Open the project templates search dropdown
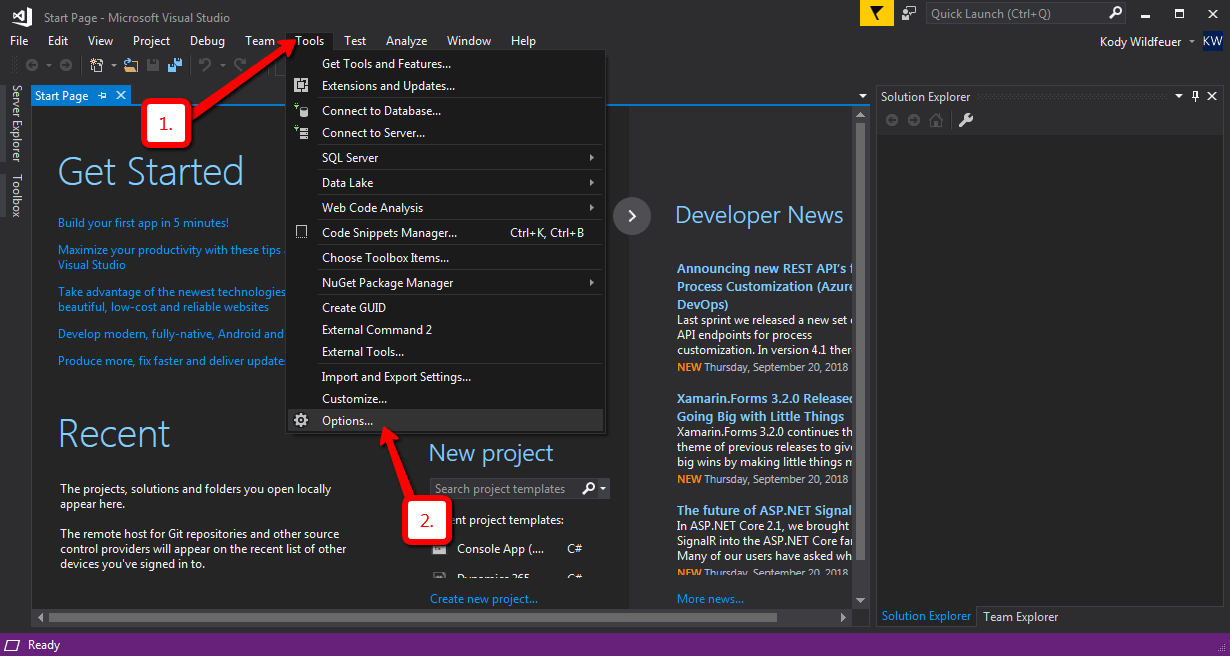Screen dimensions: 1230x656 (x=605, y=488)
